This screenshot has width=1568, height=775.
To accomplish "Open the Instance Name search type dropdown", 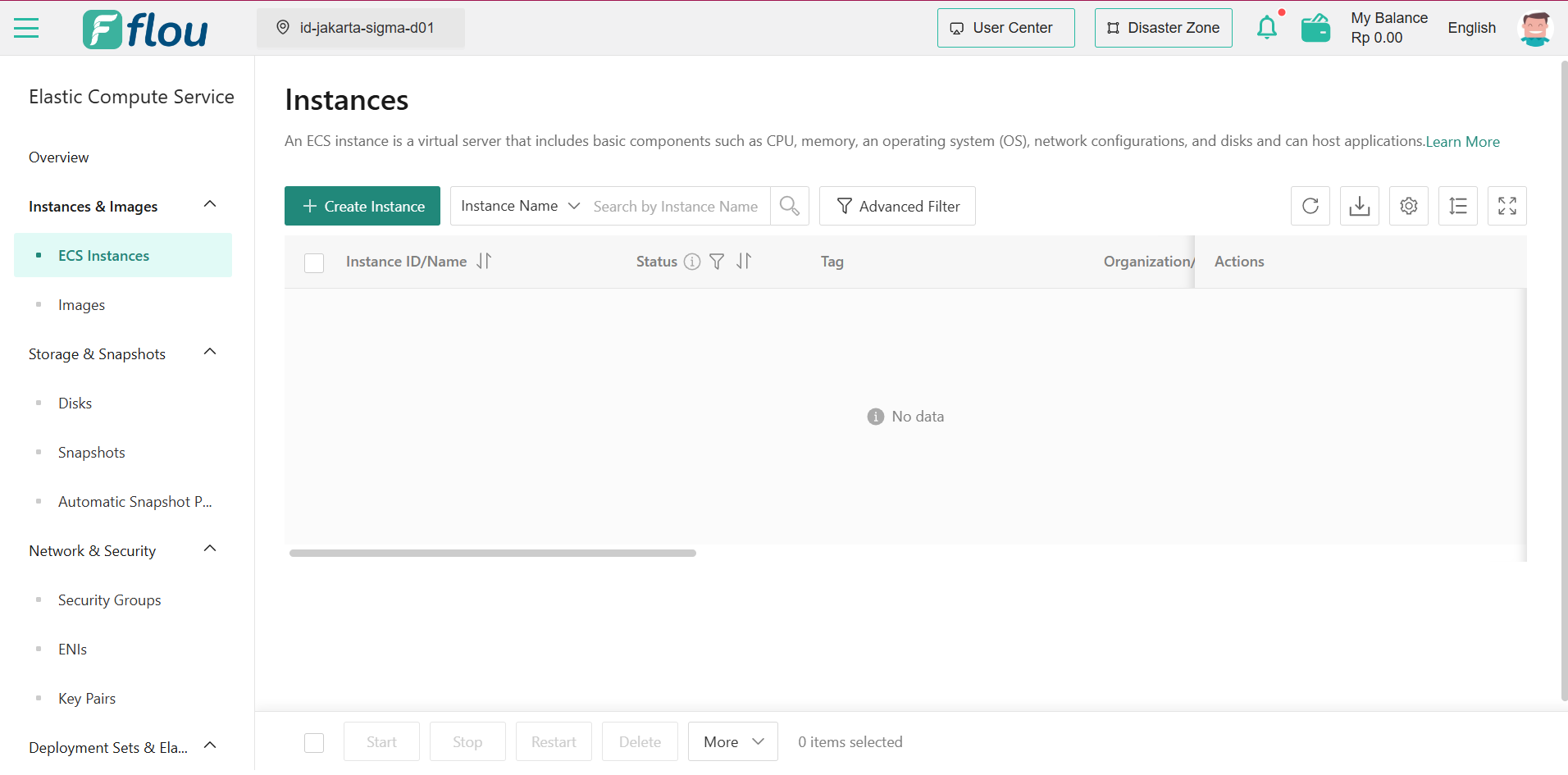I will point(520,206).
